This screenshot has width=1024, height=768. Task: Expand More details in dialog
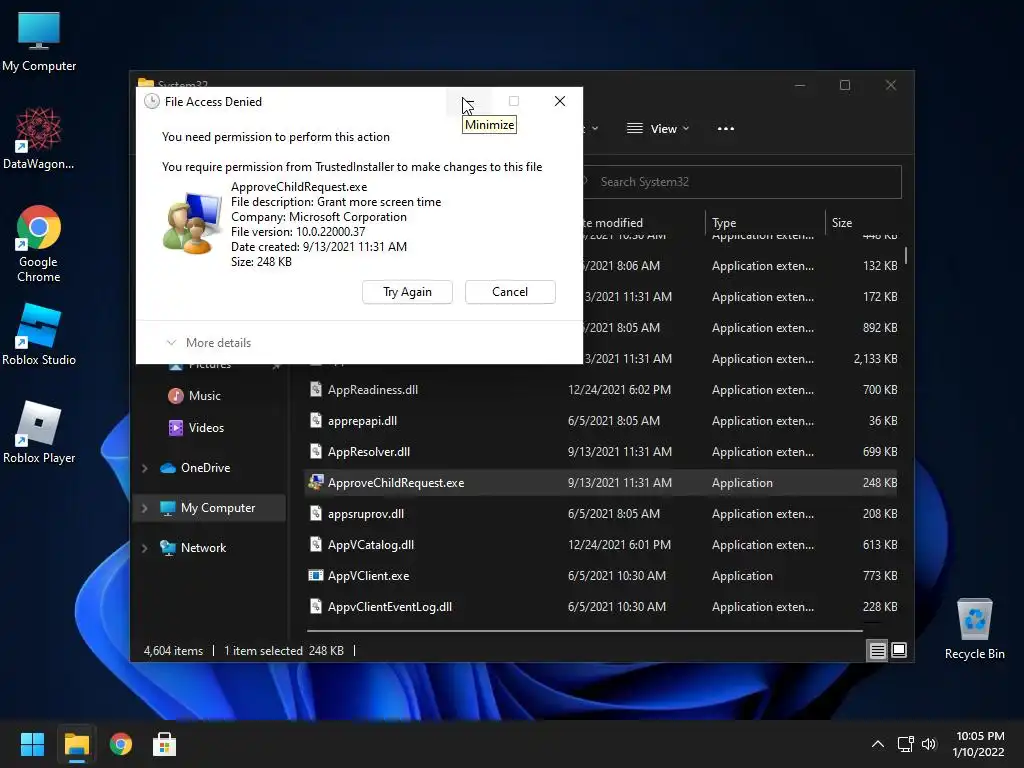tap(209, 343)
